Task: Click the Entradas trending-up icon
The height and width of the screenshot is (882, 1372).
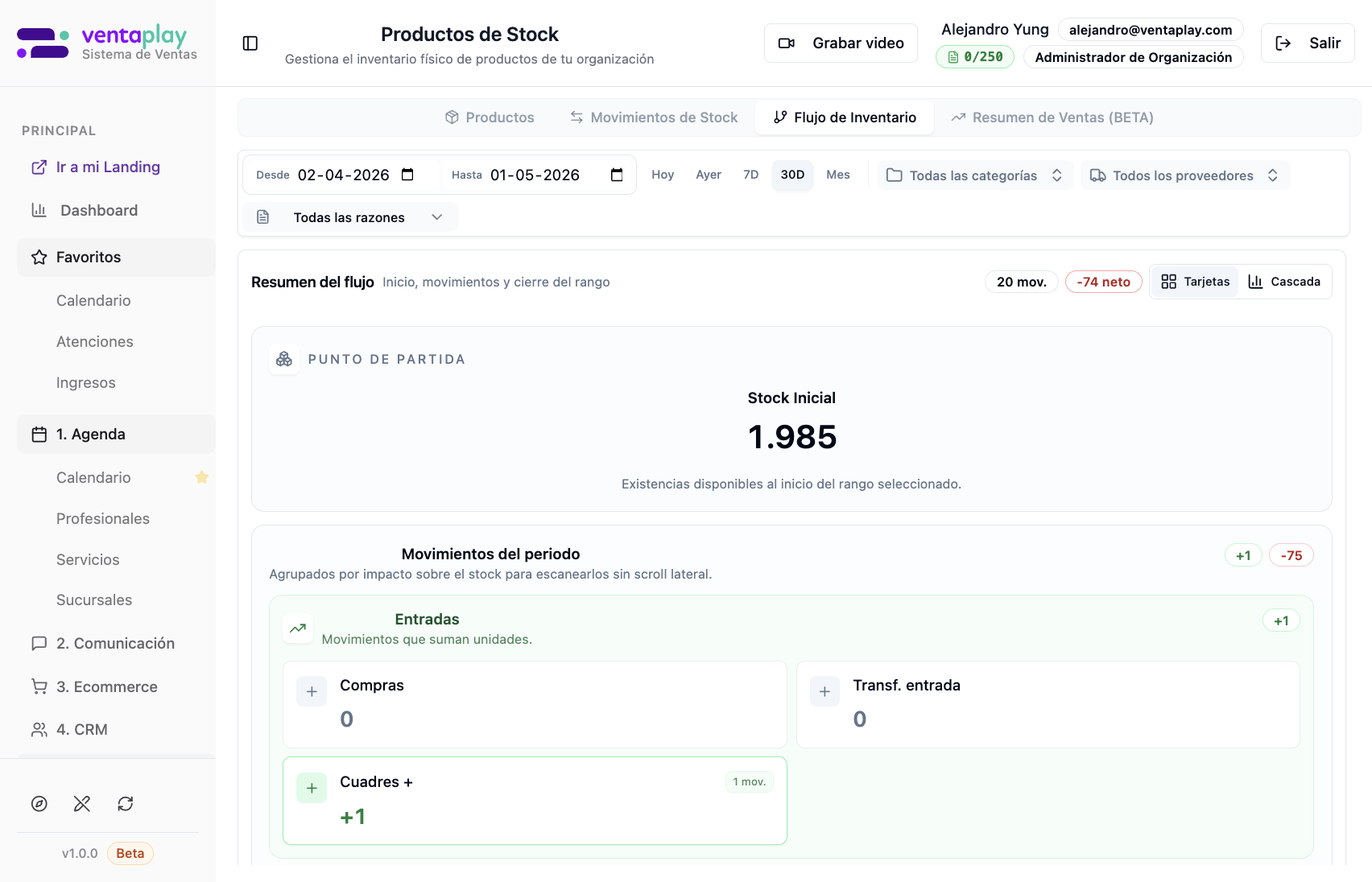Action: [x=298, y=629]
